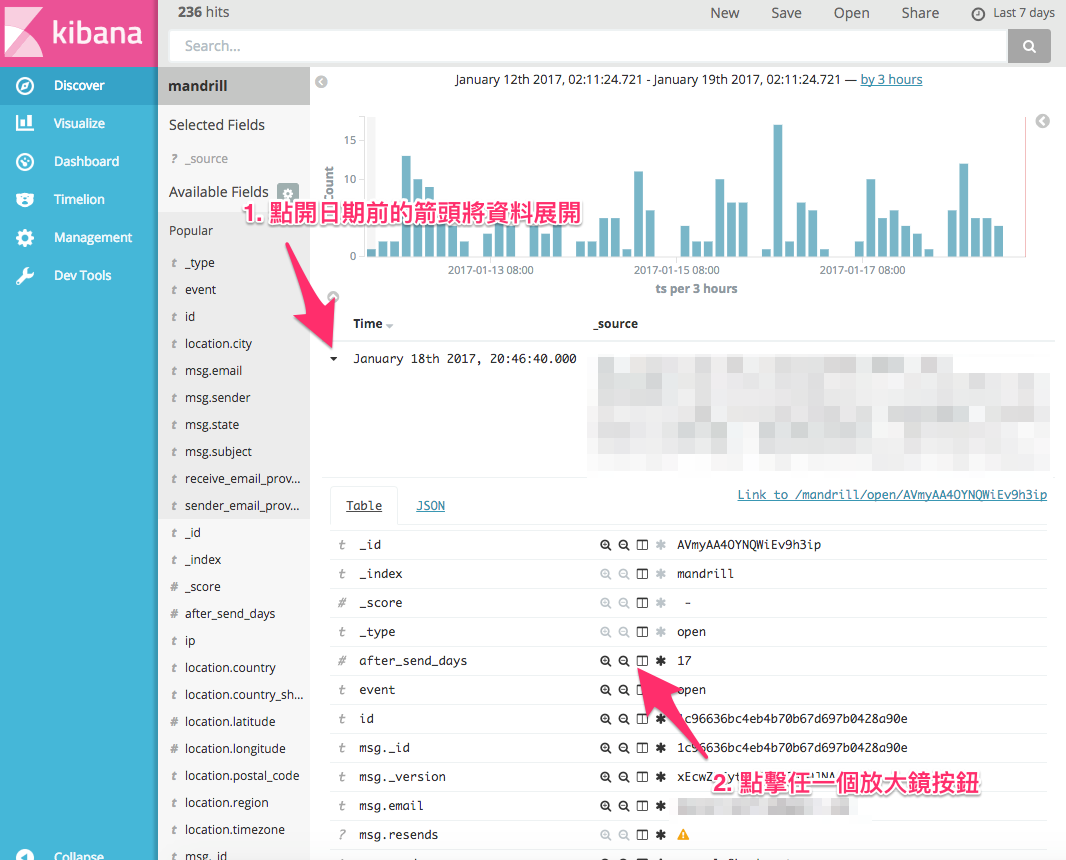The width and height of the screenshot is (1066, 860).
Task: Toggle after_send_days column in table
Action: point(642,661)
